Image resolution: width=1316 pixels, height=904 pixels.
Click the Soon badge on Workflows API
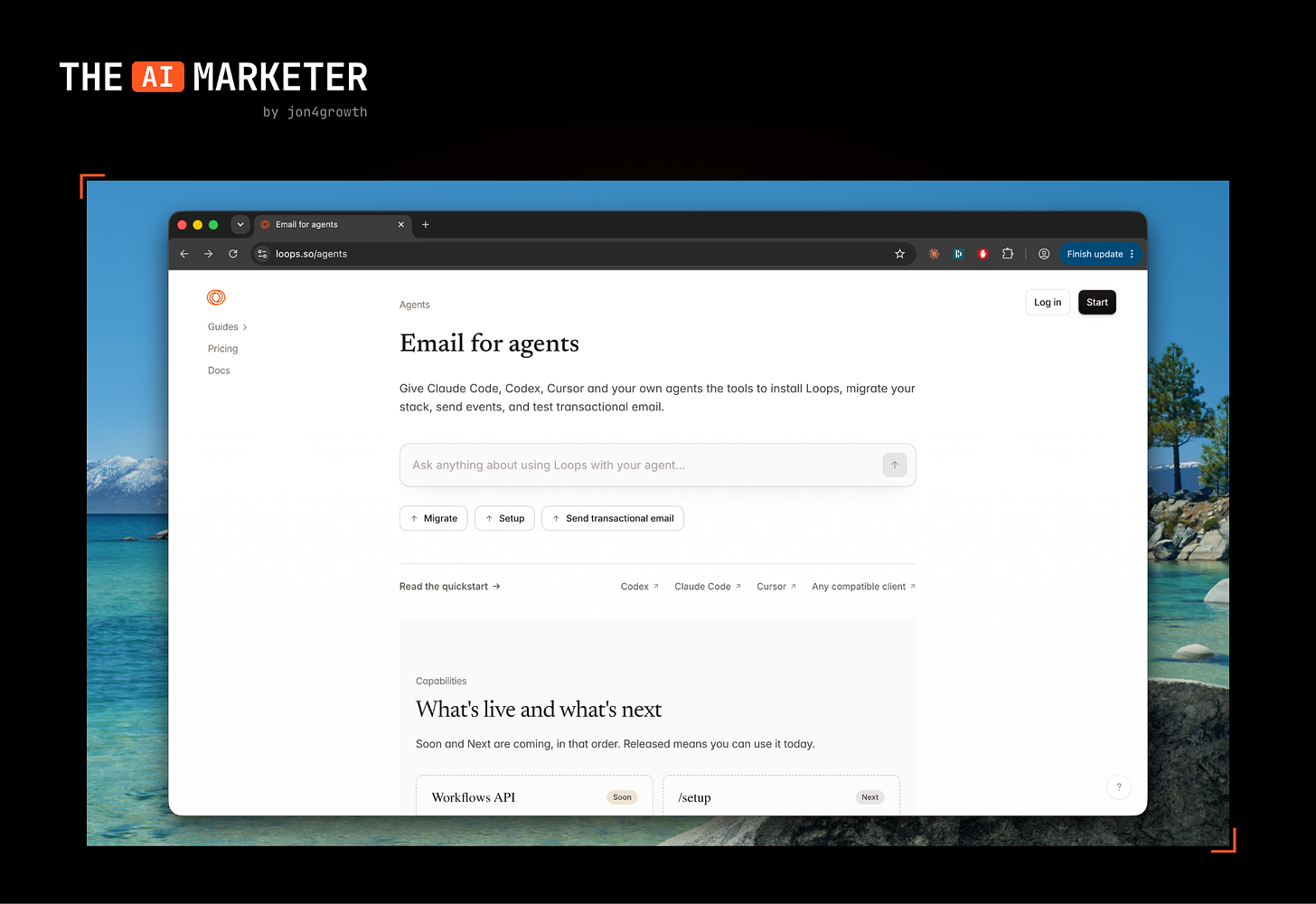point(622,797)
